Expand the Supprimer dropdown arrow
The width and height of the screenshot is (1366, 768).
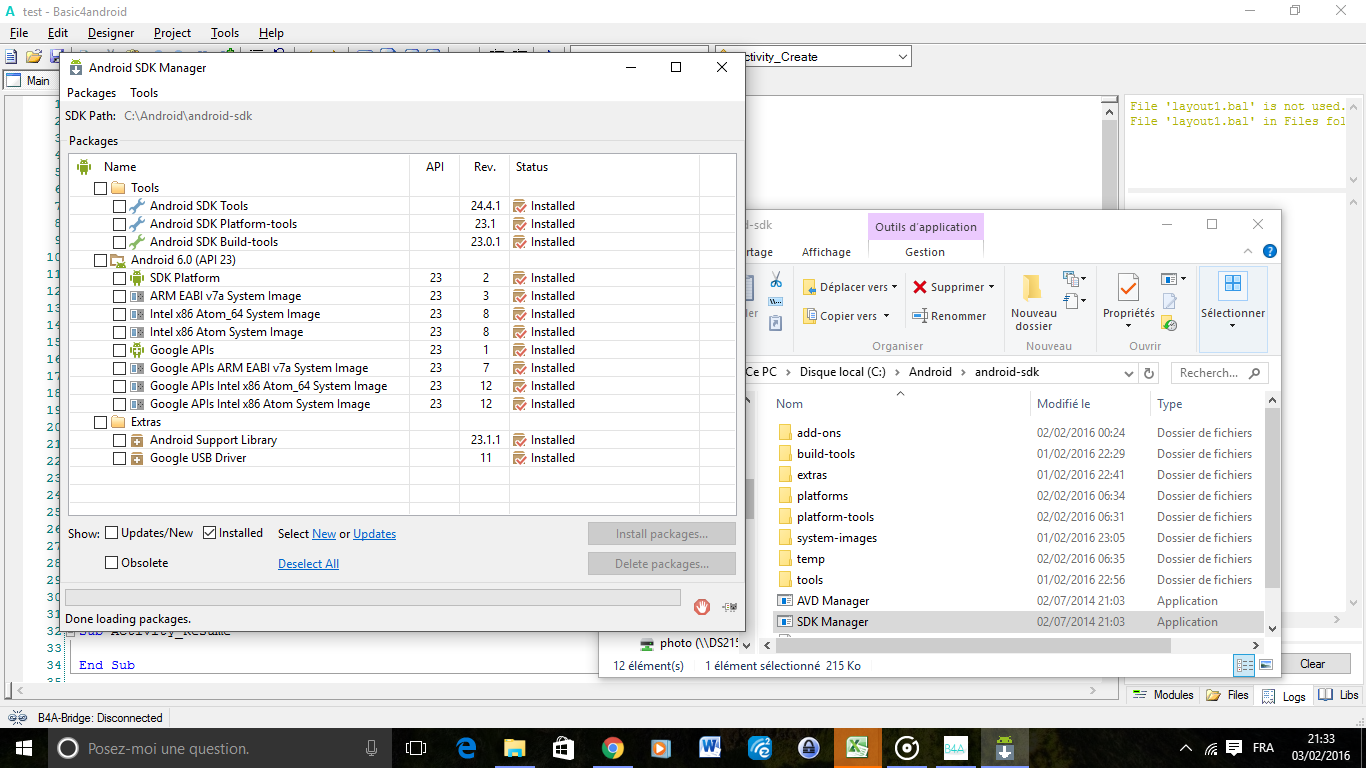[x=991, y=287]
